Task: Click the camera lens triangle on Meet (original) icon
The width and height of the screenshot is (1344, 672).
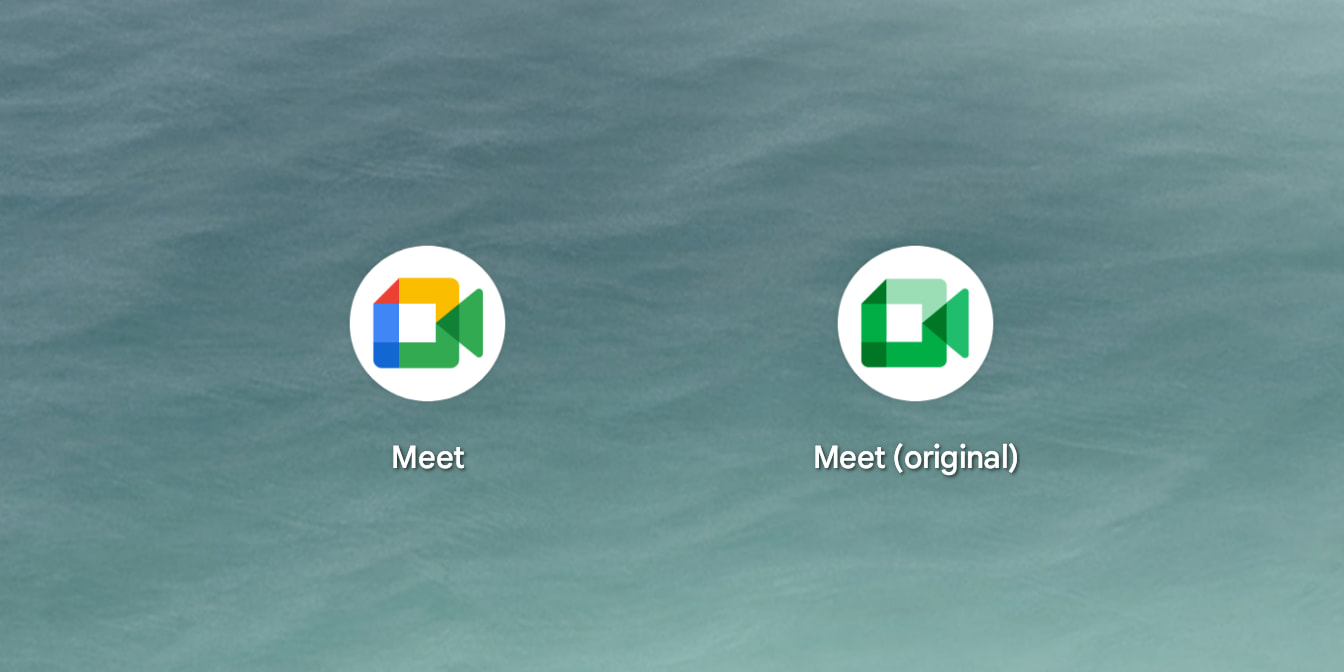Action: (x=957, y=323)
